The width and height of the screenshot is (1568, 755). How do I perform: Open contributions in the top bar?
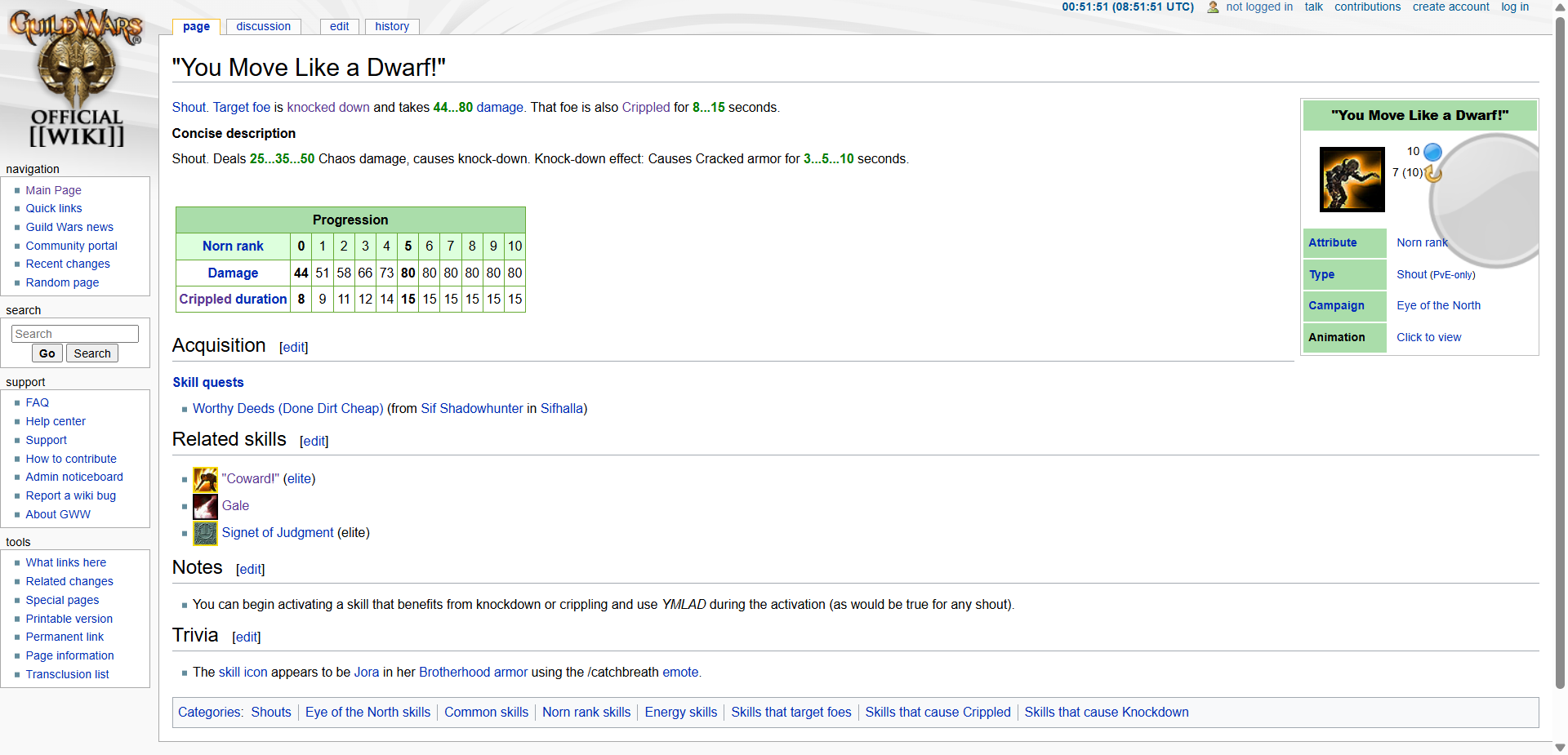click(x=1367, y=7)
